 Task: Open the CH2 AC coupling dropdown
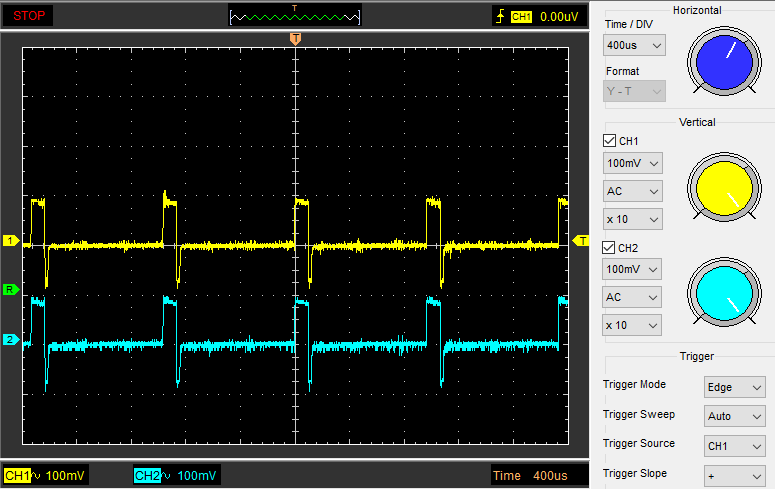(x=633, y=297)
